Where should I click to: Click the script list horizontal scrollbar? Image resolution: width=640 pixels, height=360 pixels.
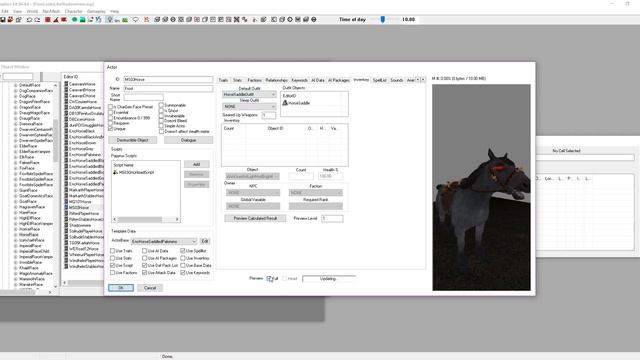coord(146,220)
